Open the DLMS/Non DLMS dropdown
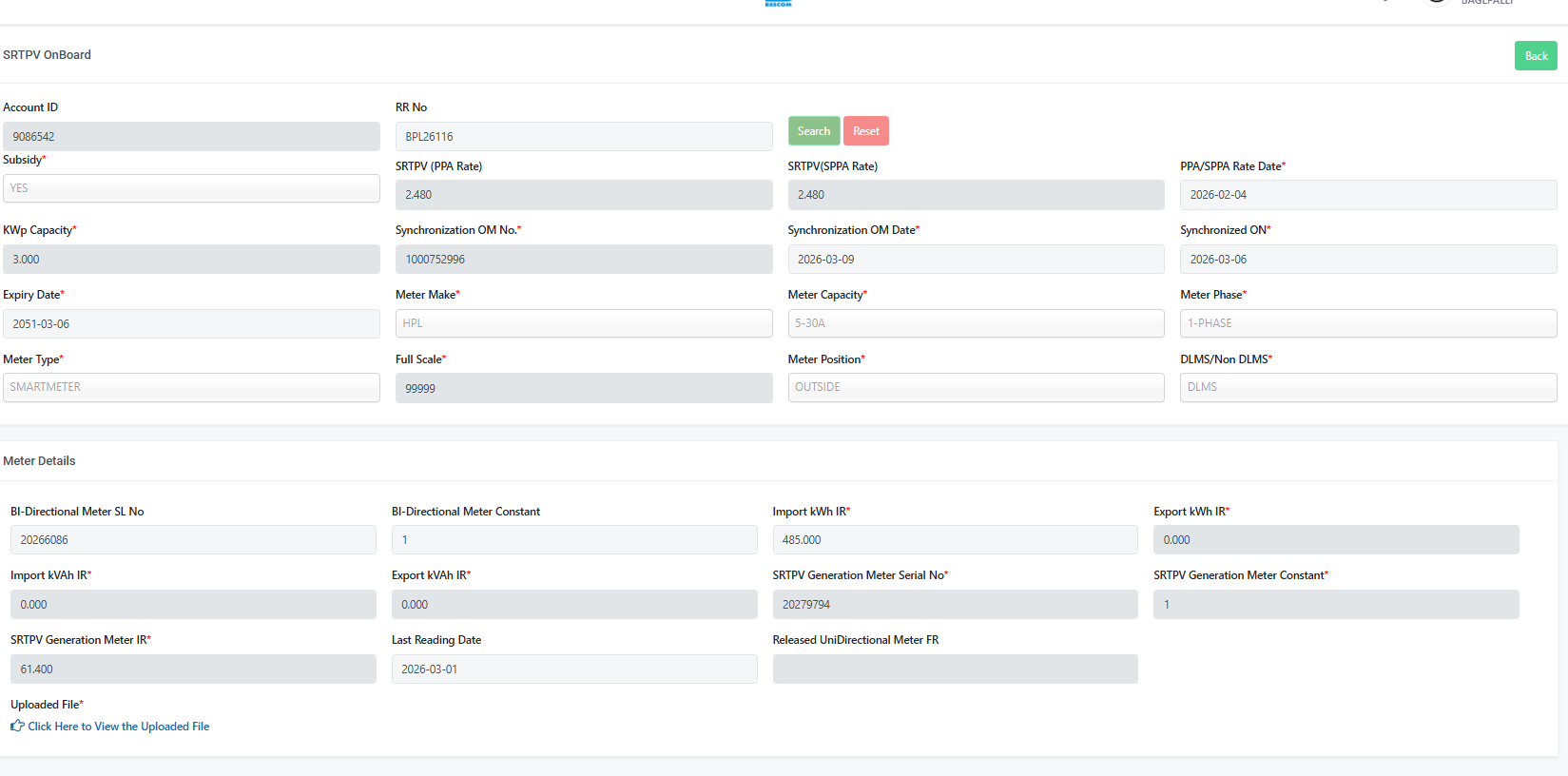Viewport: 1568px width, 776px height. click(x=1368, y=387)
